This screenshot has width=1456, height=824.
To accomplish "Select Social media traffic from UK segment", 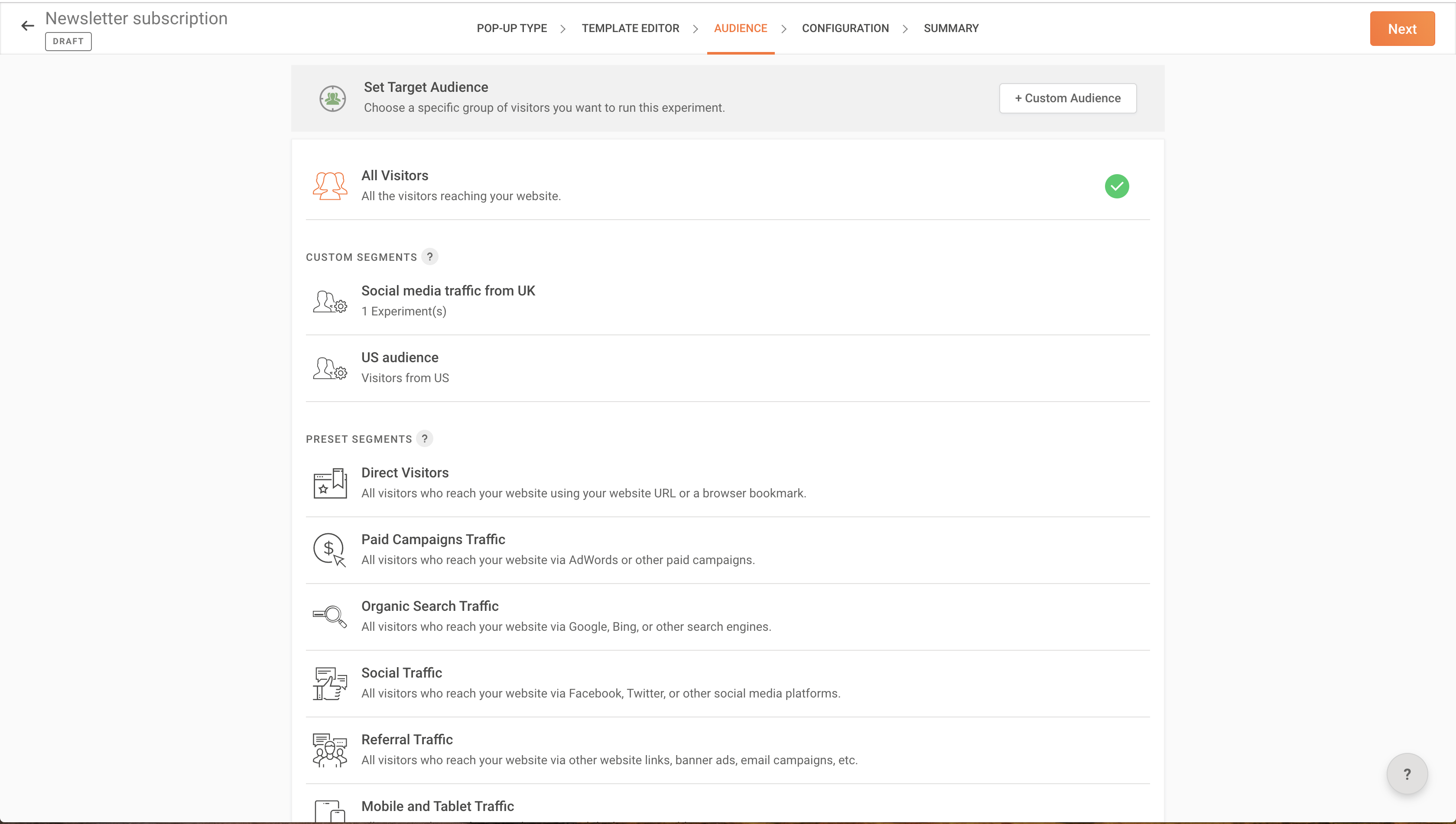I will pos(448,291).
